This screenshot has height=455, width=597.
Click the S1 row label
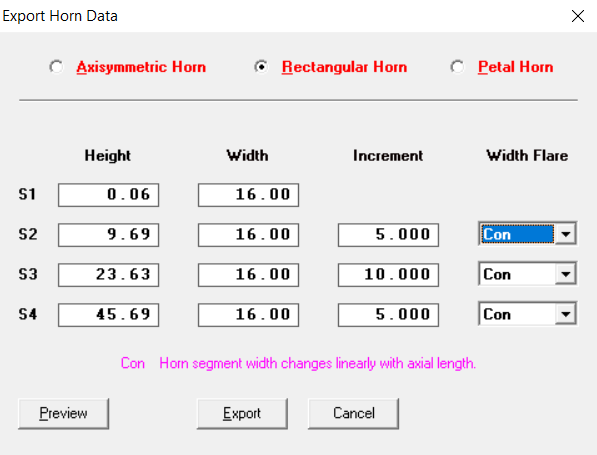point(27,195)
